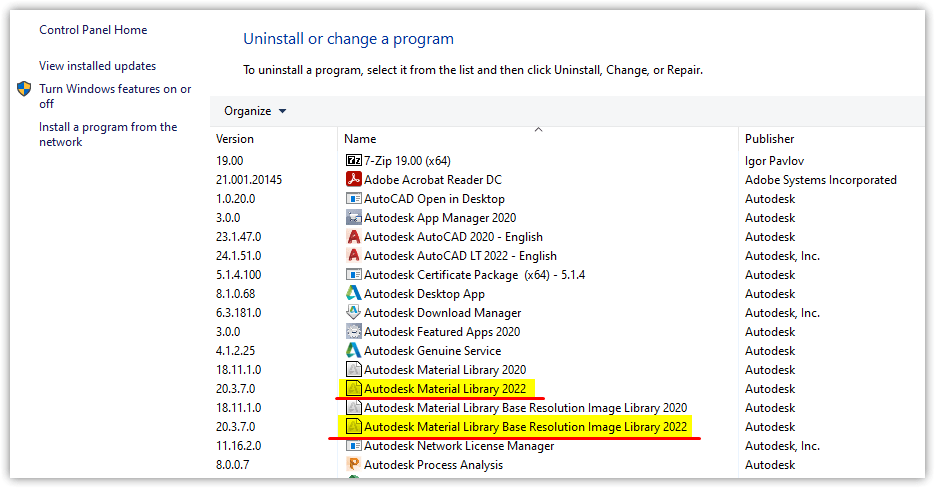The image size is (935, 488).
Task: Click version 19.00 cell
Action: point(230,161)
